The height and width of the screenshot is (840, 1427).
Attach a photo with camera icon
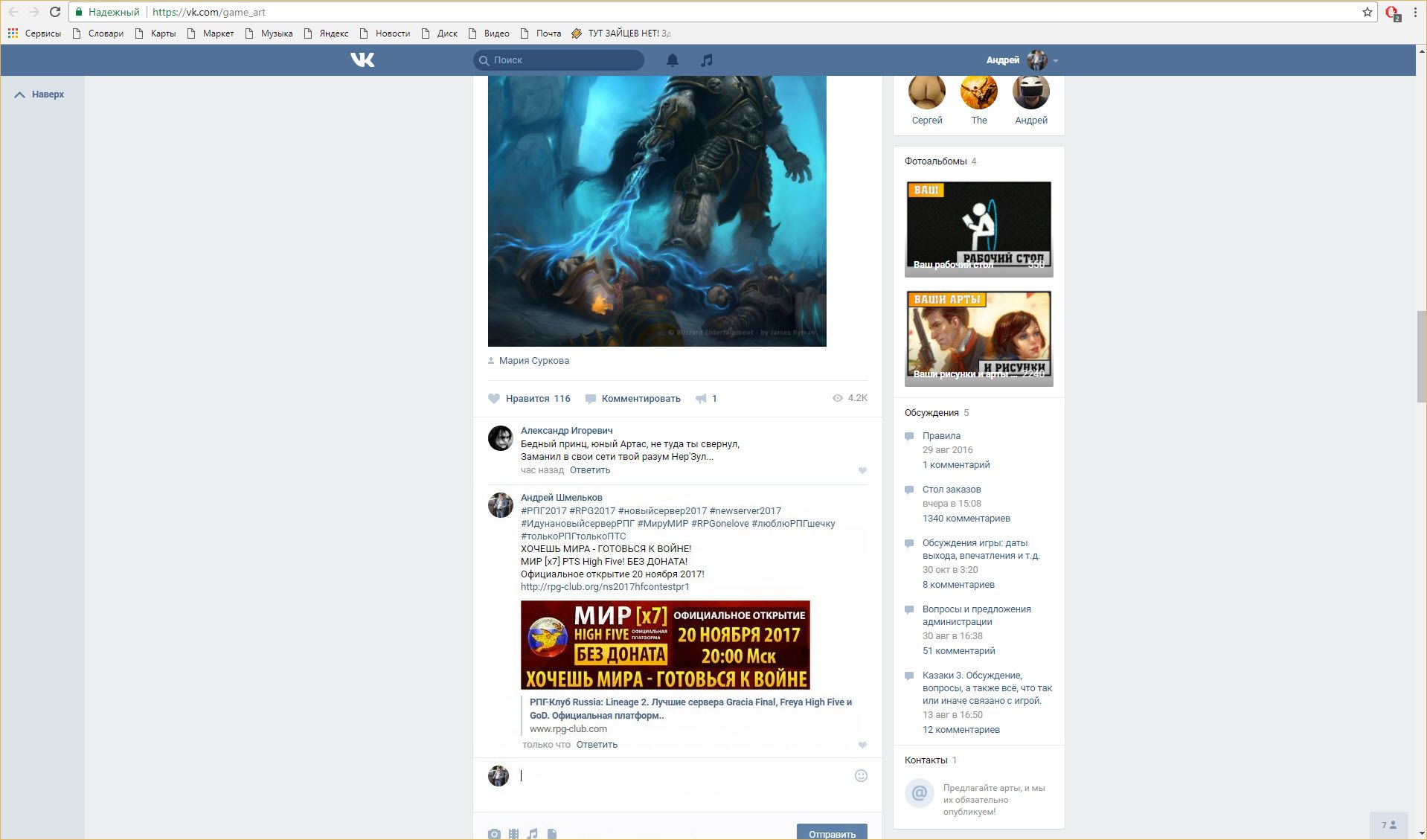(494, 834)
